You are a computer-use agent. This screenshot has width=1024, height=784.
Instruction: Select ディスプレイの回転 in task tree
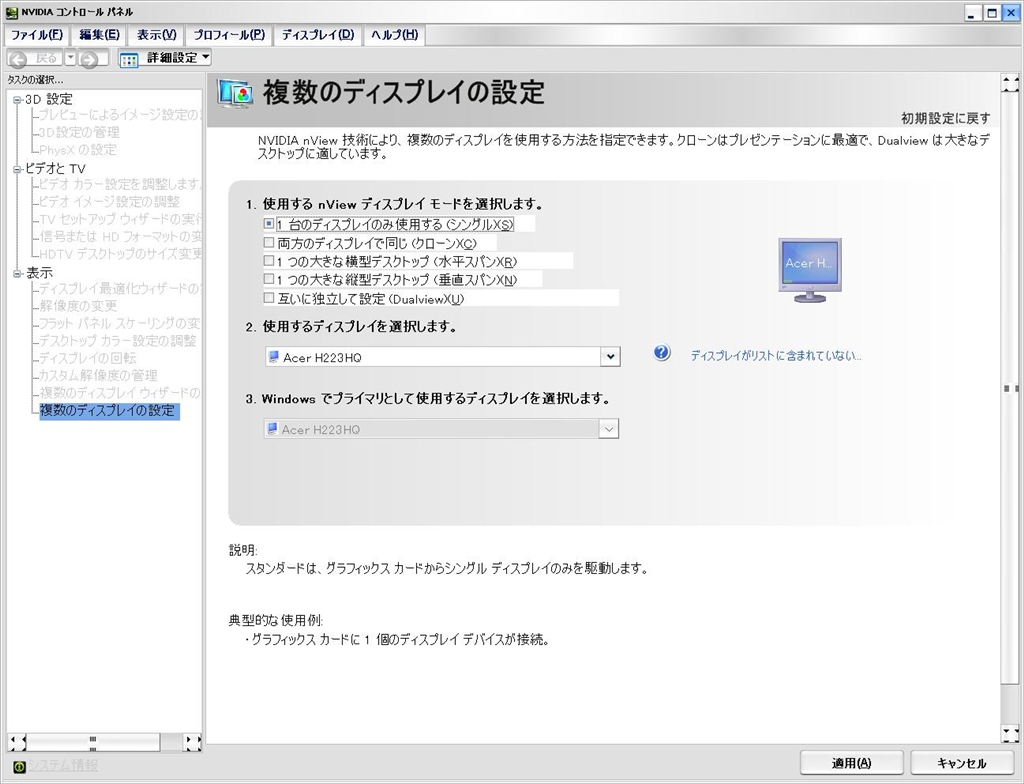coord(88,358)
